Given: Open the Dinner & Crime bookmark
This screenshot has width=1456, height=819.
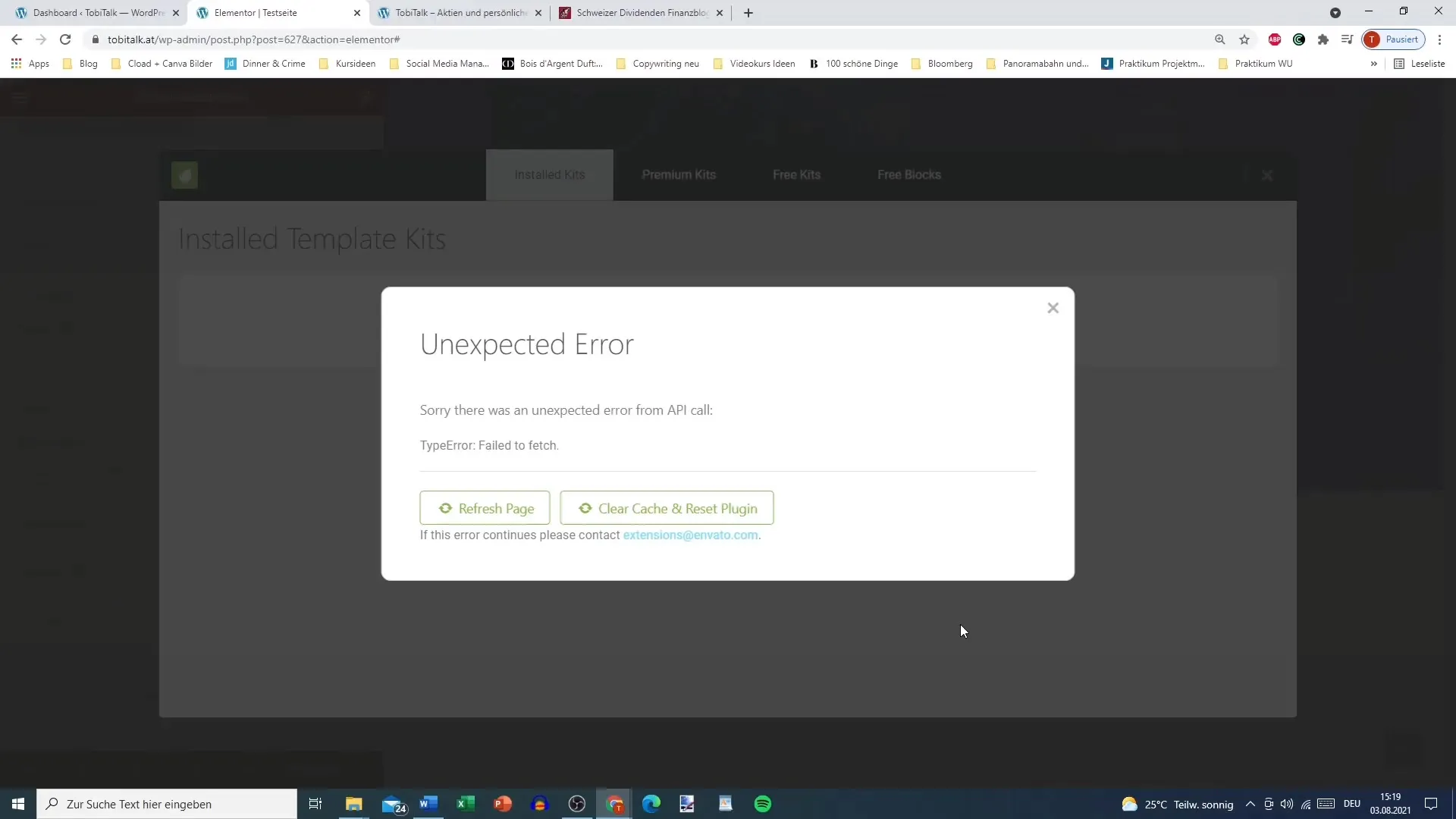Looking at the screenshot, I should (265, 64).
